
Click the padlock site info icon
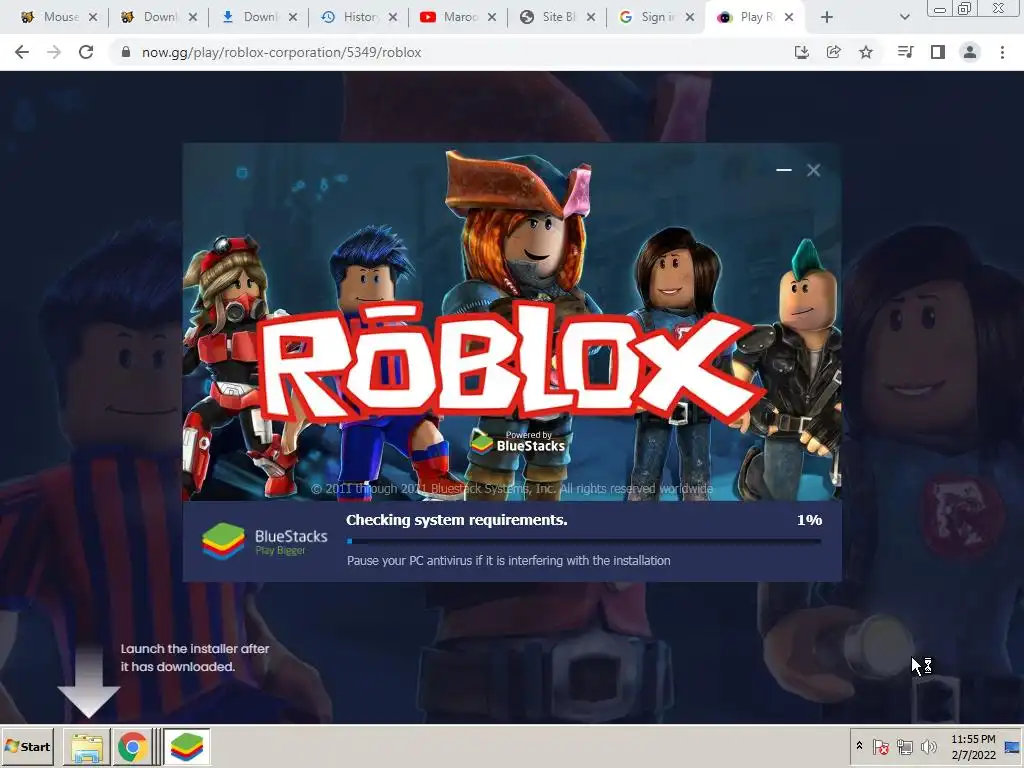tap(126, 52)
